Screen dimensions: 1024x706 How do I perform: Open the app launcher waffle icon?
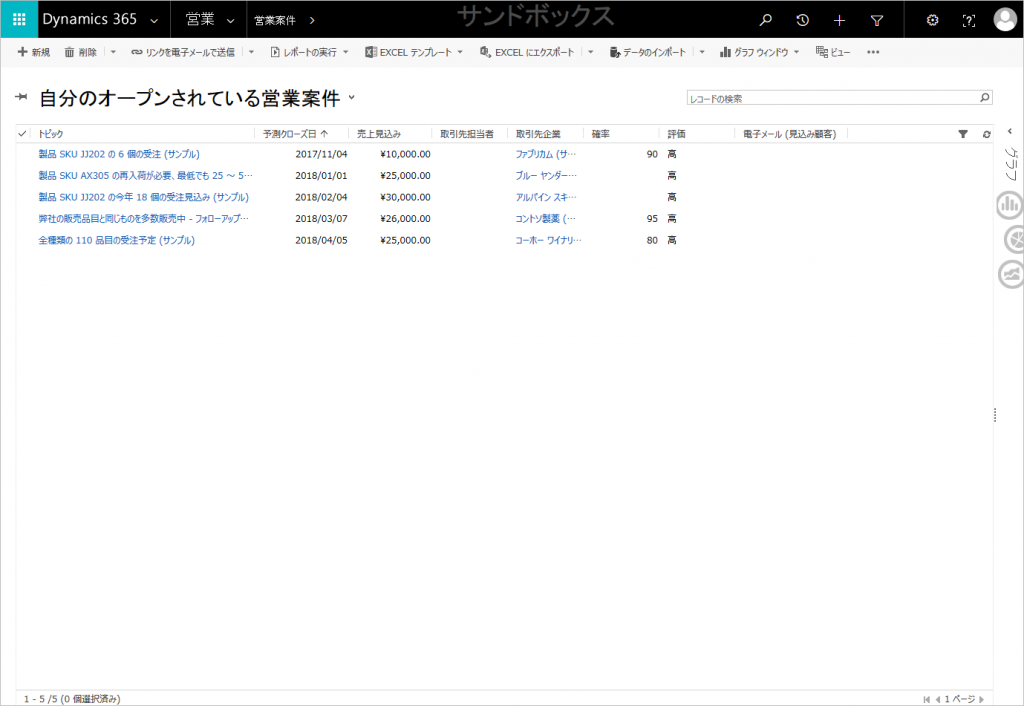tap(19, 20)
